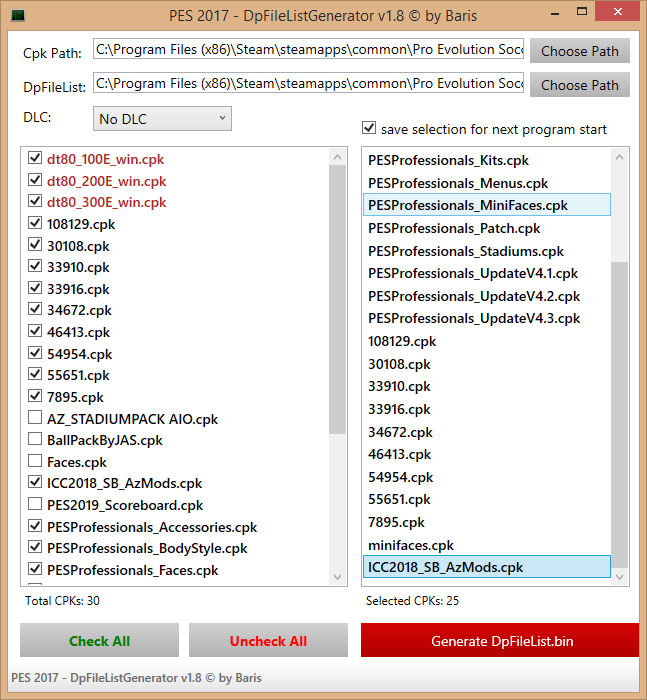Toggle the 54954.cpk checkbox in left list
The width and height of the screenshot is (647, 700).
[x=35, y=353]
